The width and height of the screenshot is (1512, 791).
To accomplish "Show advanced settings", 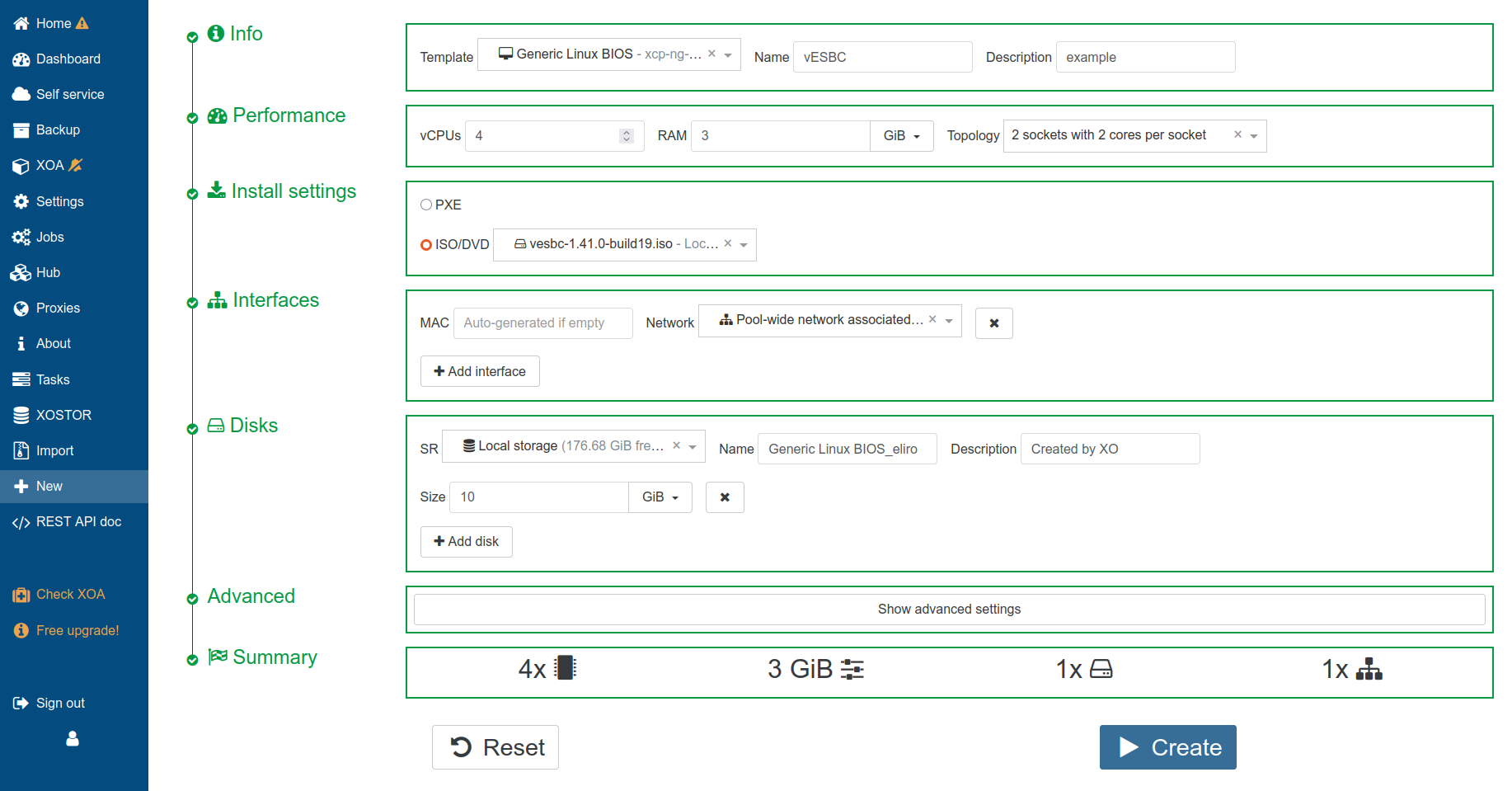I will [949, 610].
